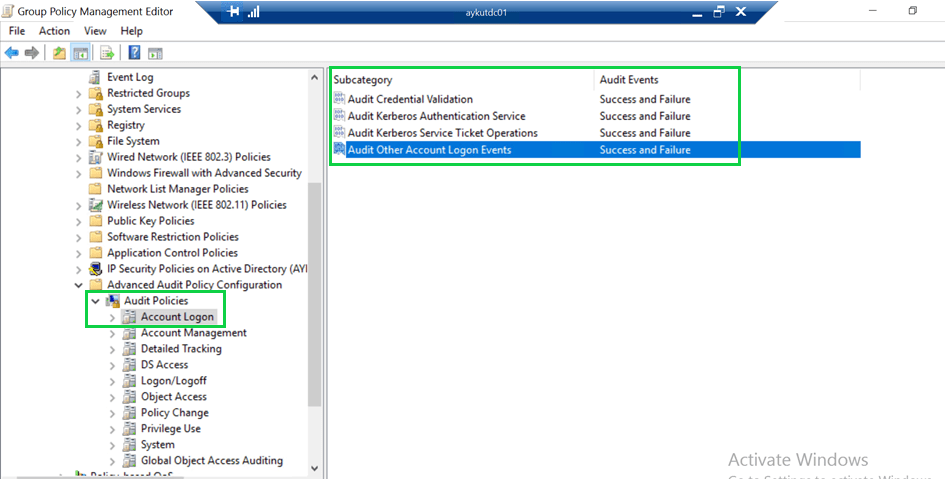
Task: Click the Audit Events column header
Action: [629, 79]
